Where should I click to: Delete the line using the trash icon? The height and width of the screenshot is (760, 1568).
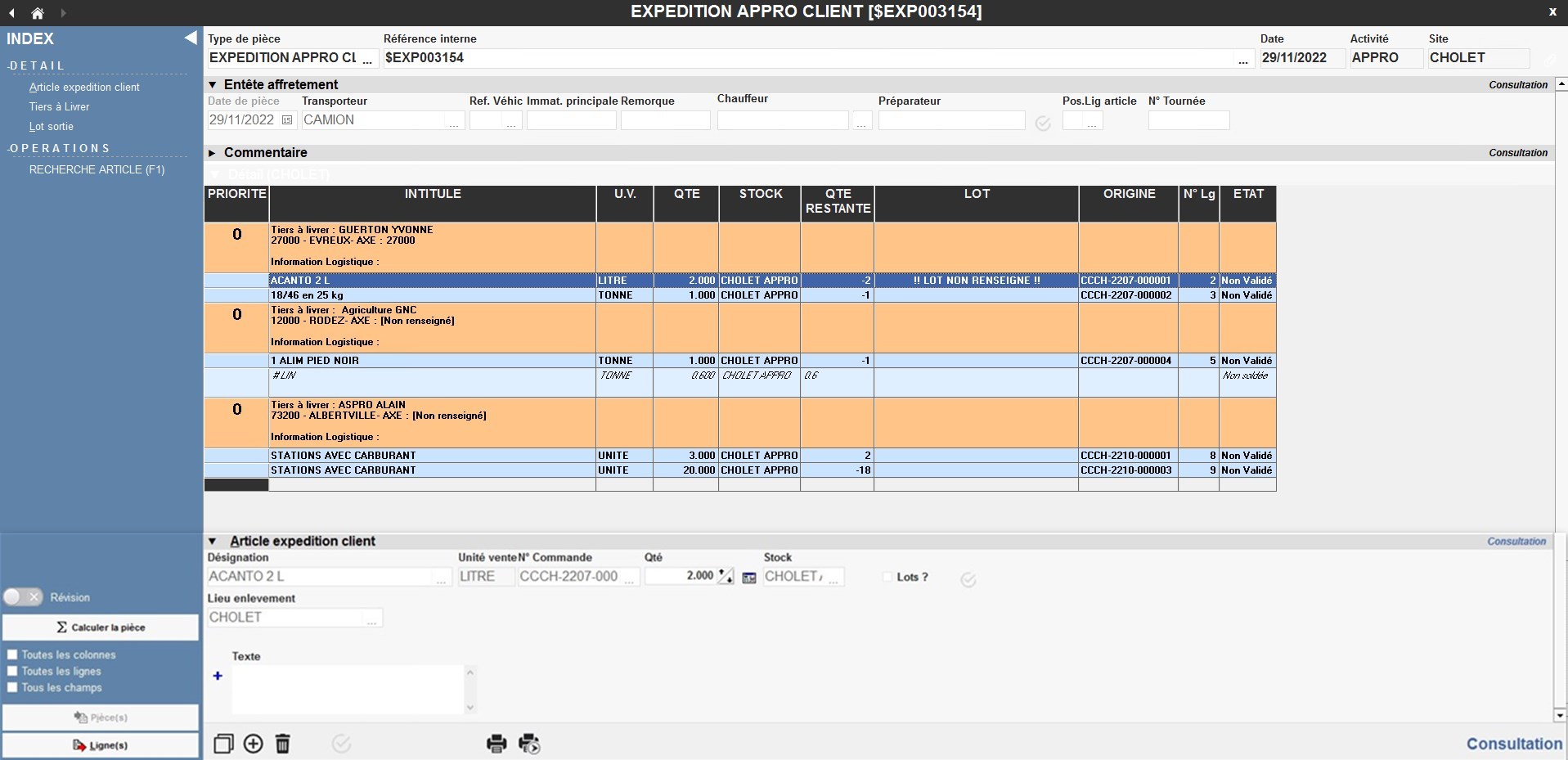283,744
